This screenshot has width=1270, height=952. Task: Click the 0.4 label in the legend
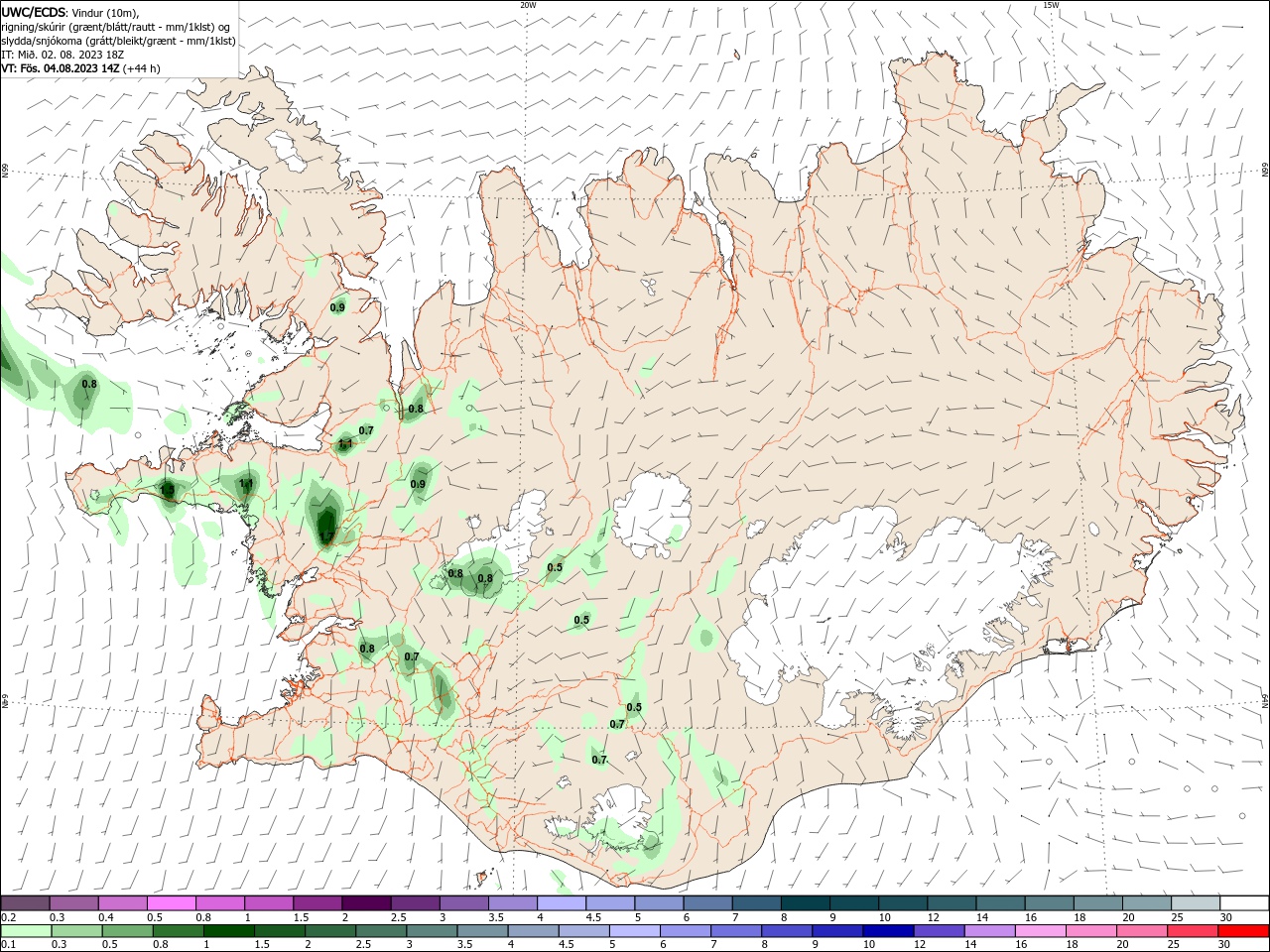point(106,917)
